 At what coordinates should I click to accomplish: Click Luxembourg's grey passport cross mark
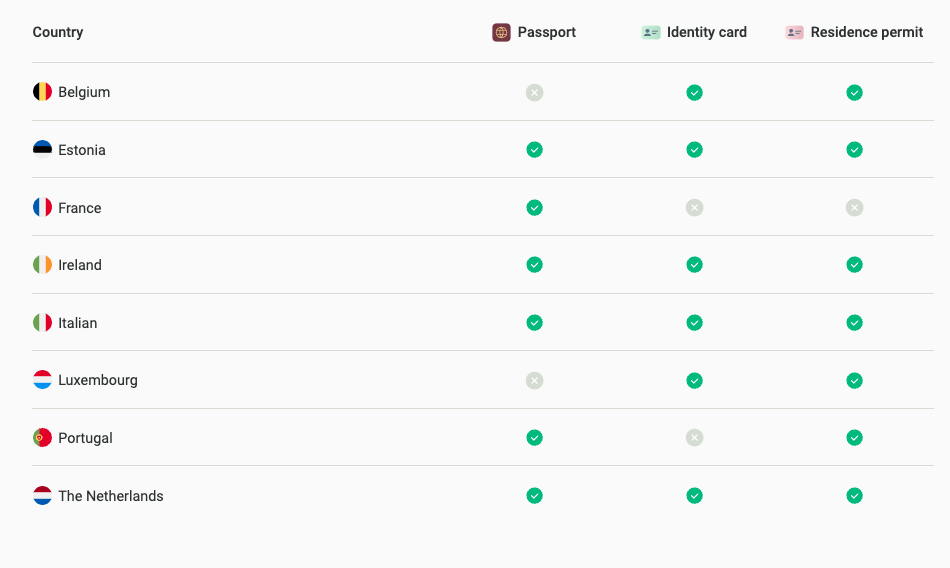click(535, 381)
